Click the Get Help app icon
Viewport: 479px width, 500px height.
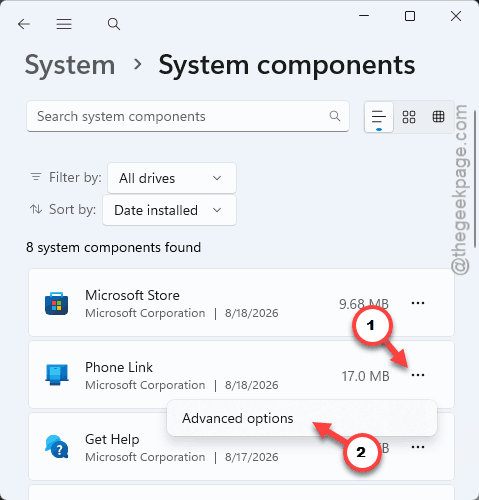[x=56, y=447]
